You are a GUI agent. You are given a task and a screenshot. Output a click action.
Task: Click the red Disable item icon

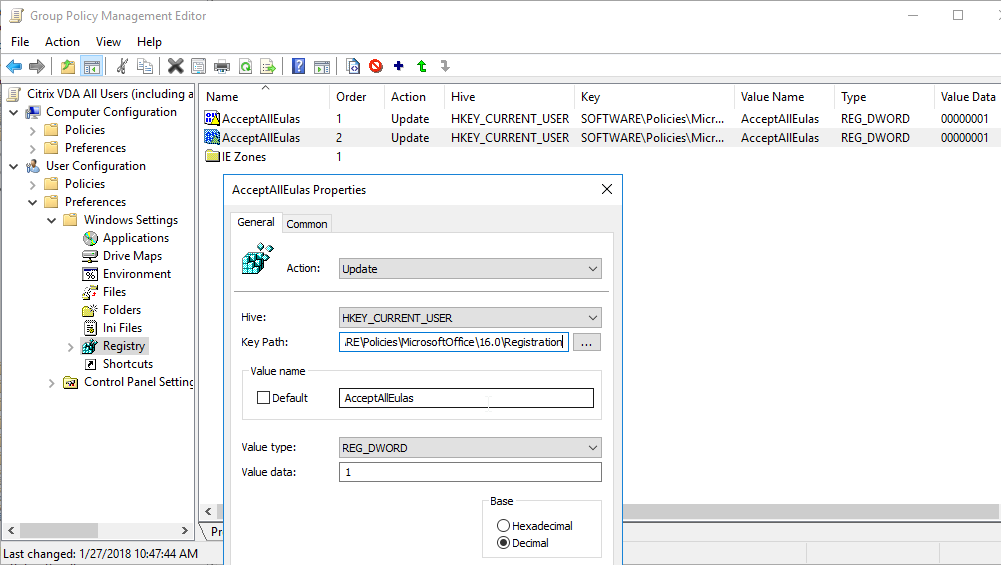pos(376,66)
